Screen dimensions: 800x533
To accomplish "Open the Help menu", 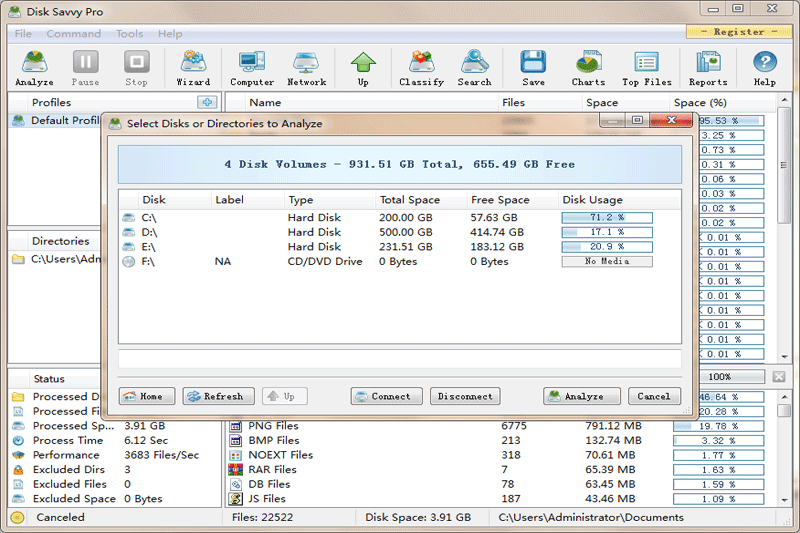I will tap(170, 34).
